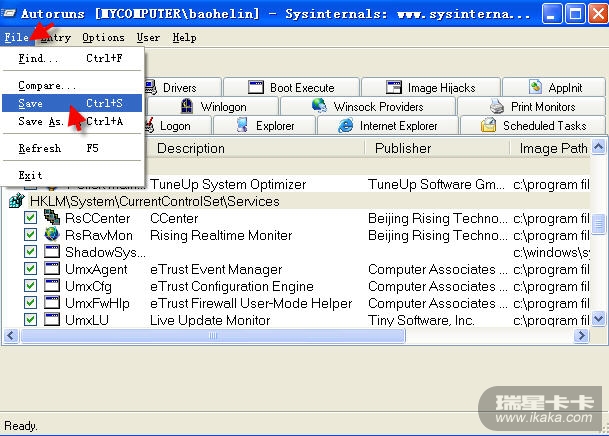This screenshot has height=436, width=609.
Task: Uncheck the UmxAgent checkbox
Action: point(30,269)
